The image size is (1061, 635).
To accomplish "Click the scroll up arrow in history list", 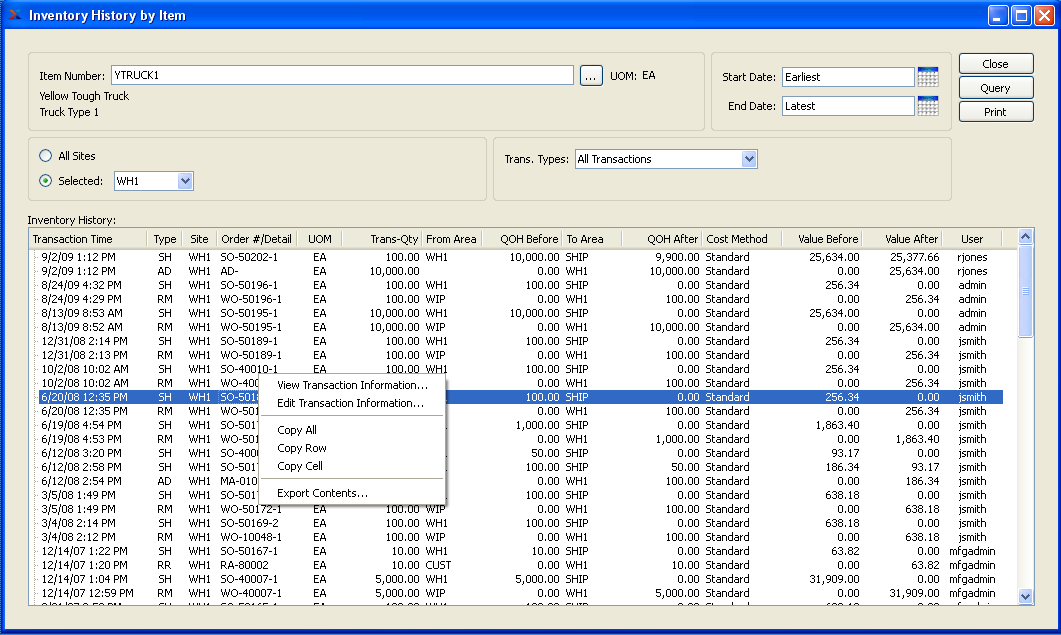I will click(x=1025, y=237).
